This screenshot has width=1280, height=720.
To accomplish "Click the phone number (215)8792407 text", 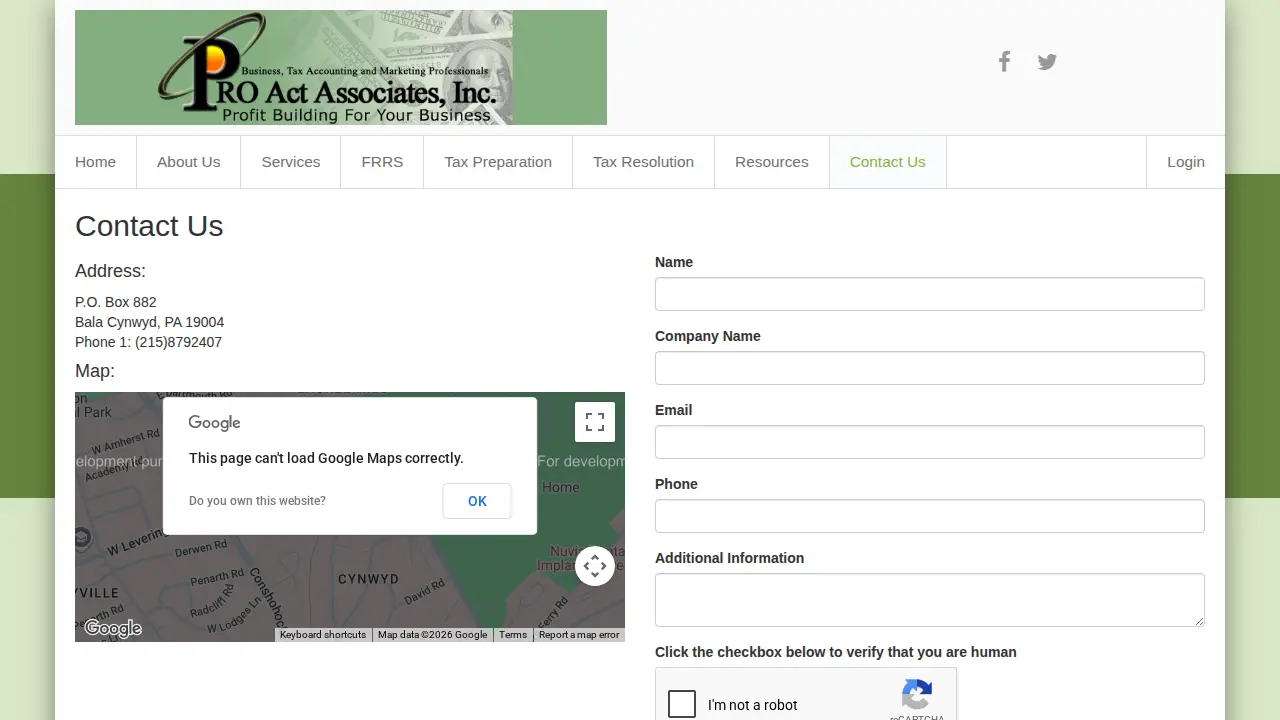I will click(x=179, y=342).
